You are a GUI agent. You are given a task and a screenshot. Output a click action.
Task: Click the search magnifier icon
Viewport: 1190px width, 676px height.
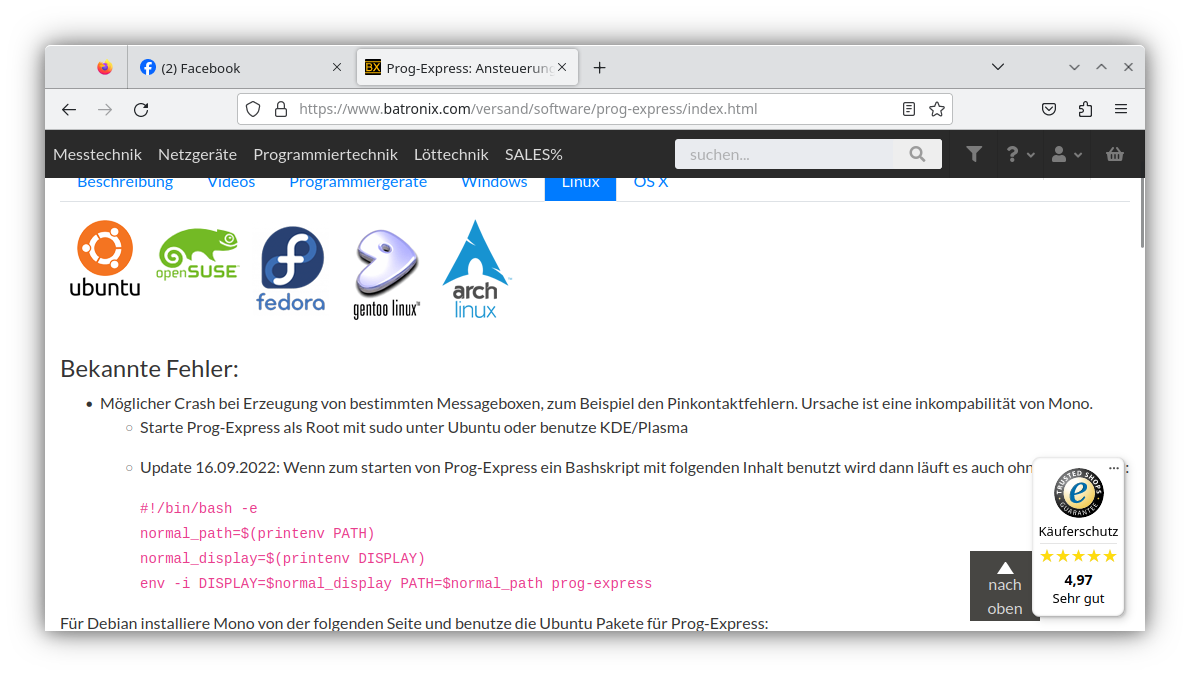click(917, 154)
